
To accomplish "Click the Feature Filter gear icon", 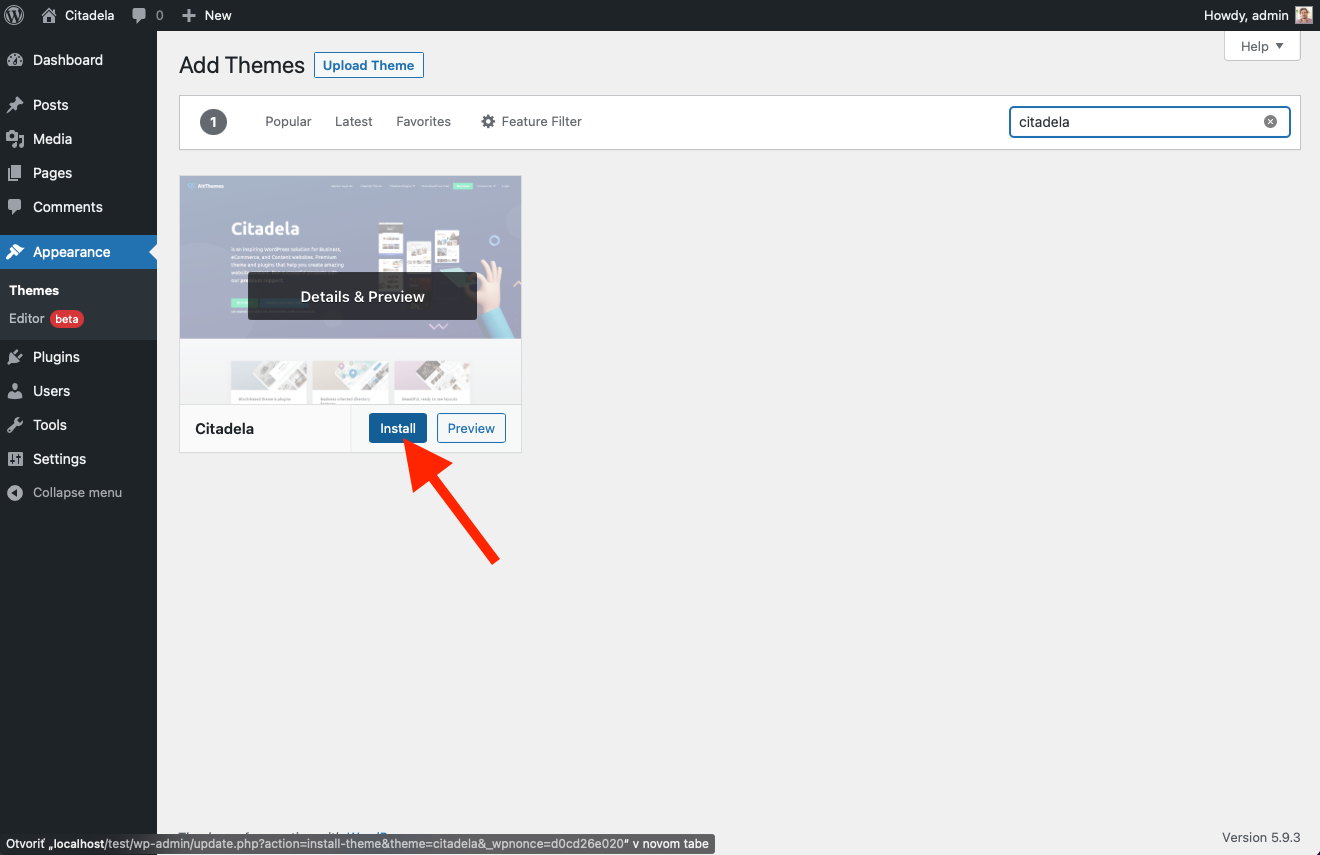I will (488, 122).
